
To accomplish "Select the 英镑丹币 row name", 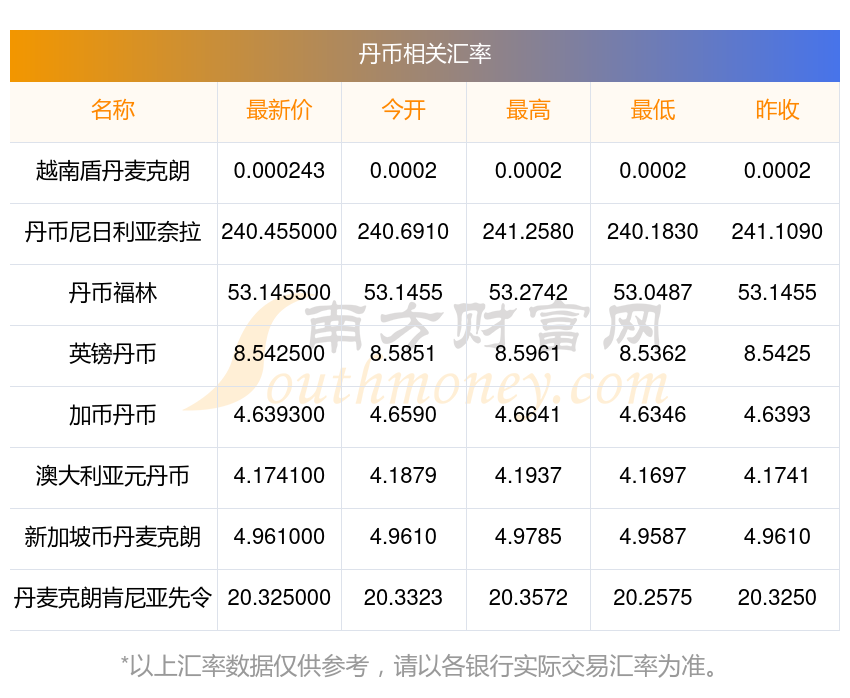I will (113, 354).
